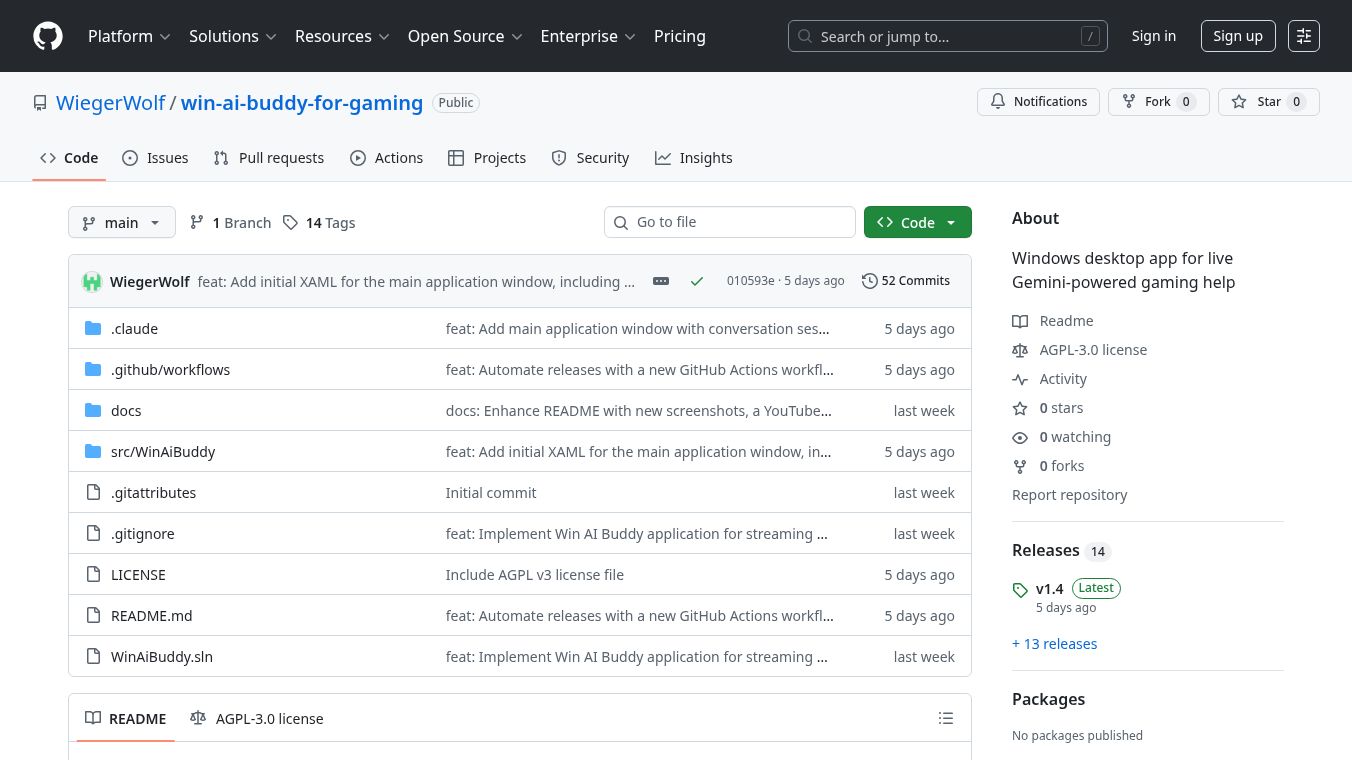Expand the green Code dropdown

[917, 222]
